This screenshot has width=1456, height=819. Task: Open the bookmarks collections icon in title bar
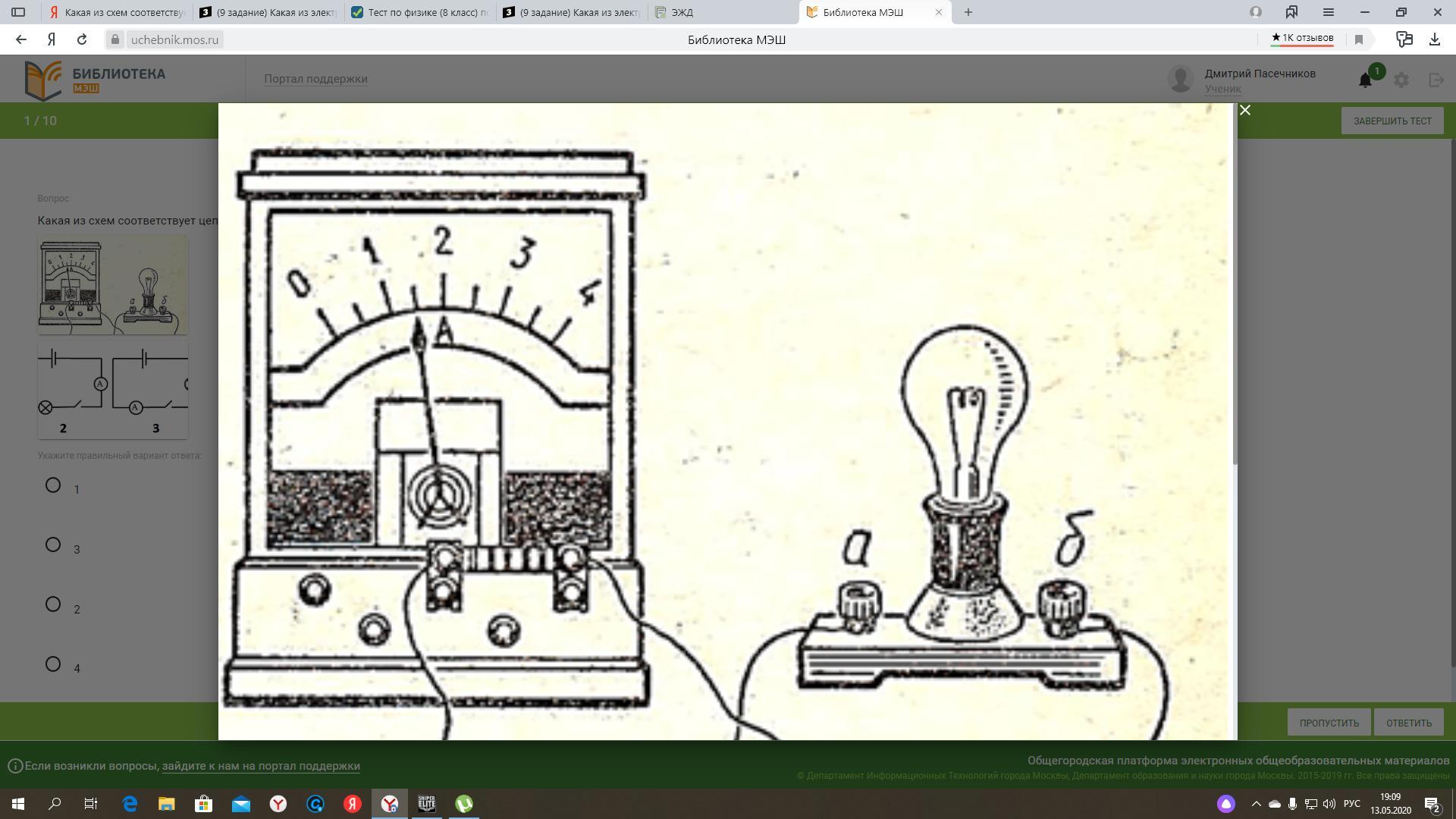click(x=1291, y=12)
